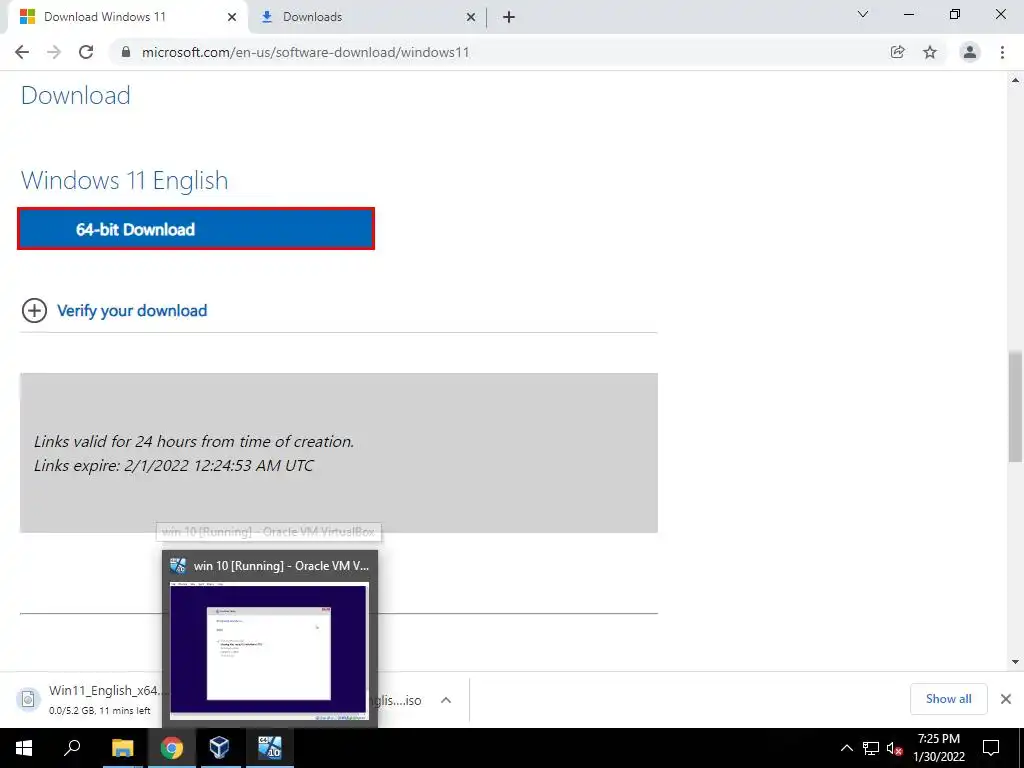
Task: Click the running win 10 VM taskbar icon
Action: tap(269, 748)
